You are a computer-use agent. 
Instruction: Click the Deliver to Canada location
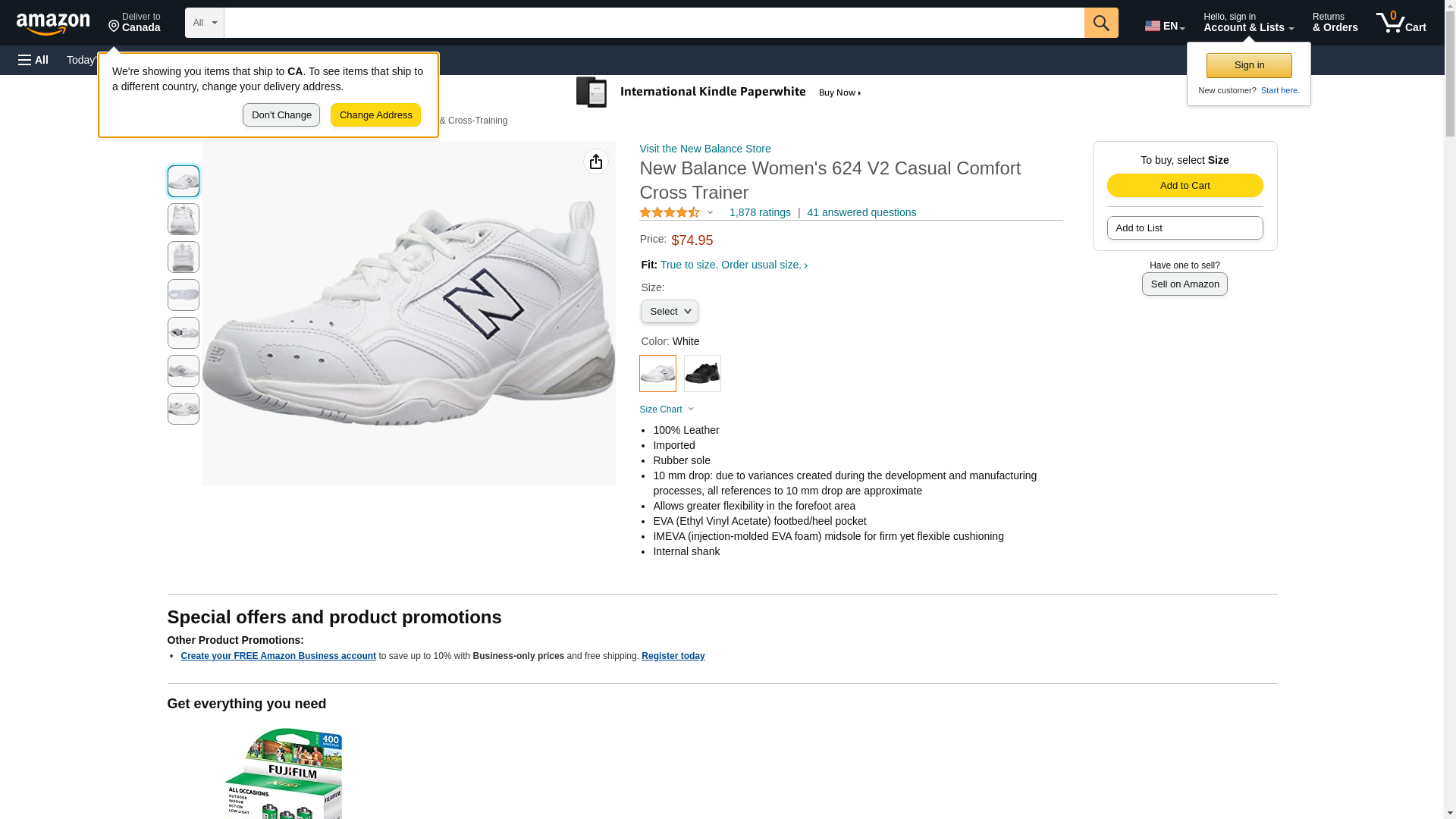(x=134, y=23)
